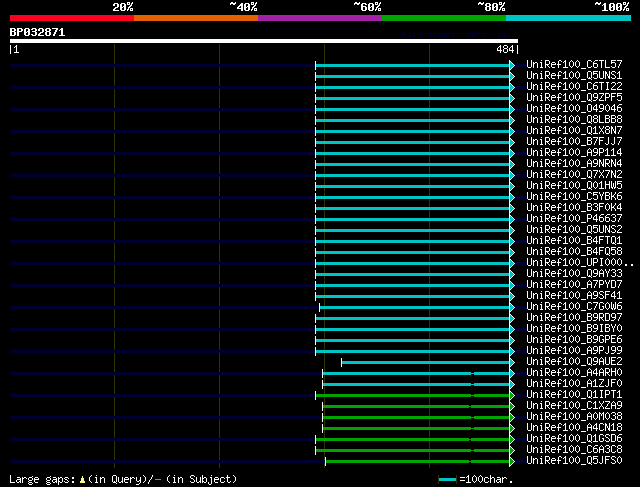Click the =100char. scale legend
The width and height of the screenshot is (640, 487).
coord(476,479)
